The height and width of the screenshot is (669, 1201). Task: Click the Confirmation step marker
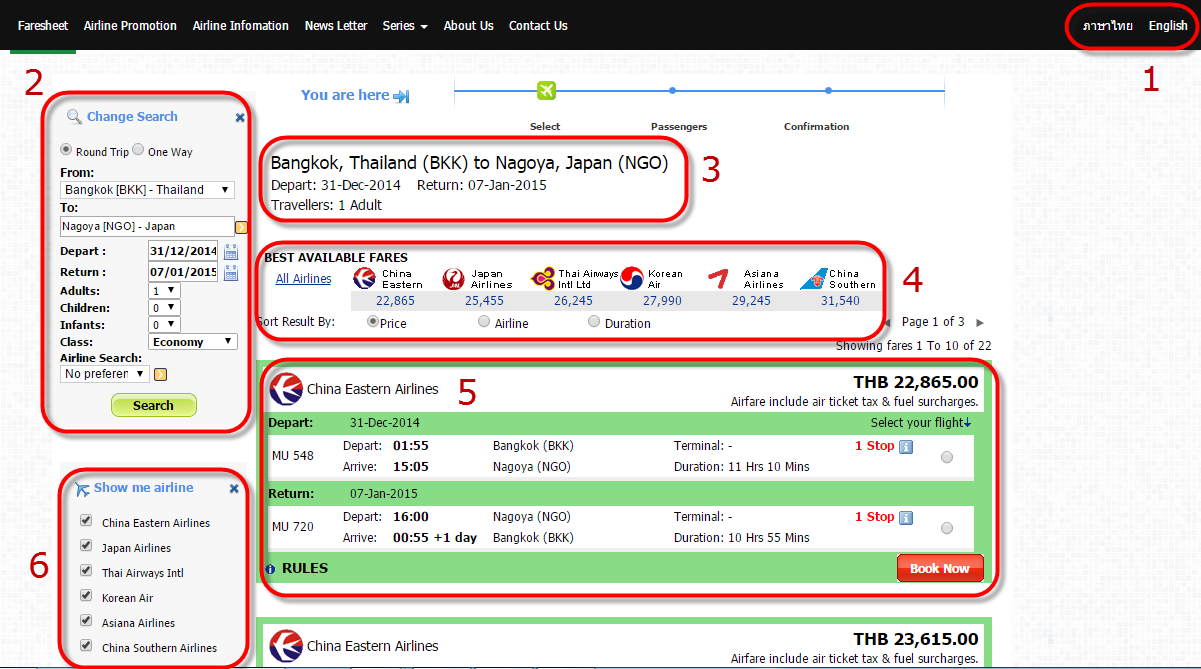click(828, 91)
